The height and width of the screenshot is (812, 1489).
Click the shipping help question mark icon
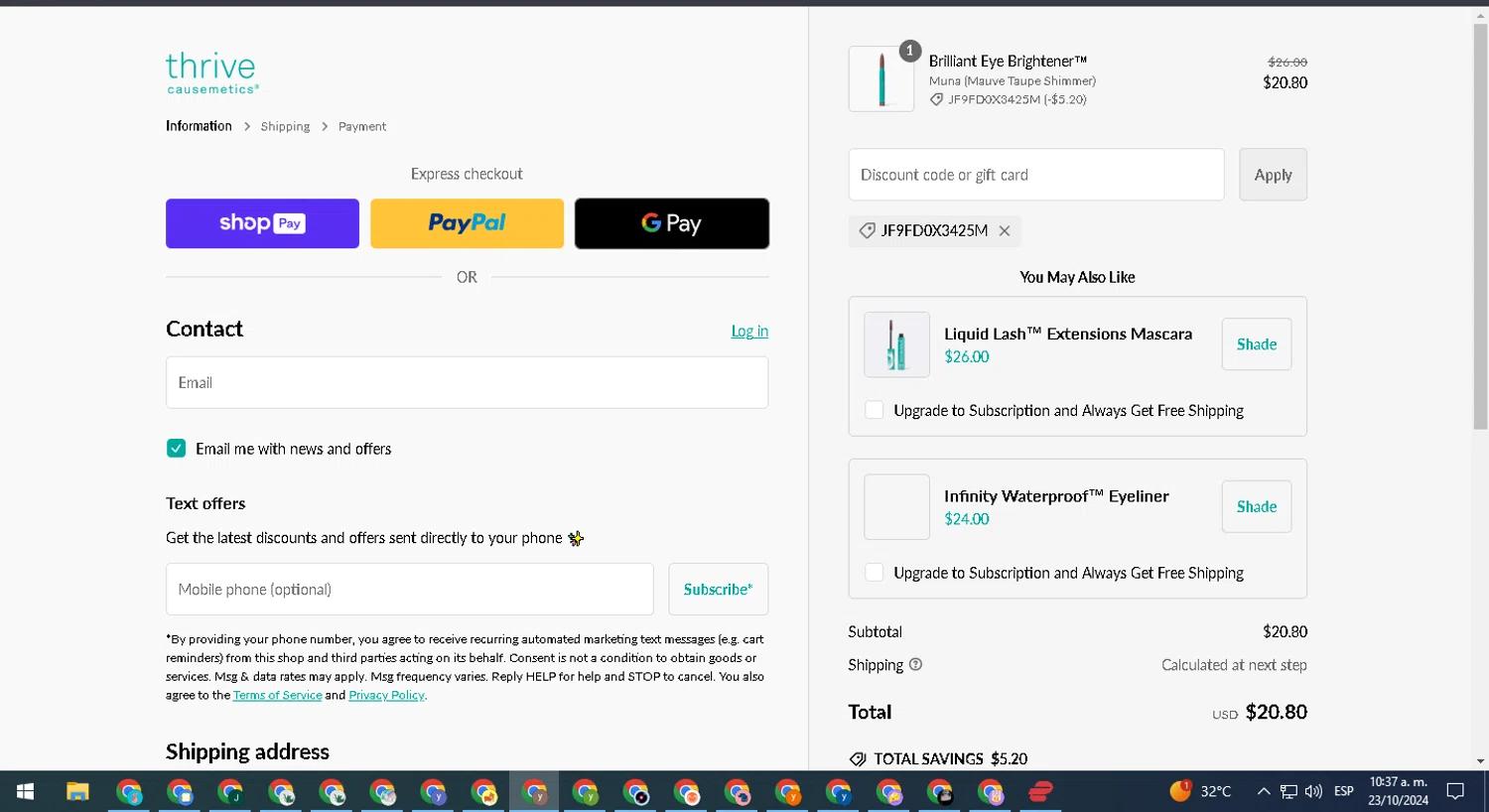pos(915,665)
